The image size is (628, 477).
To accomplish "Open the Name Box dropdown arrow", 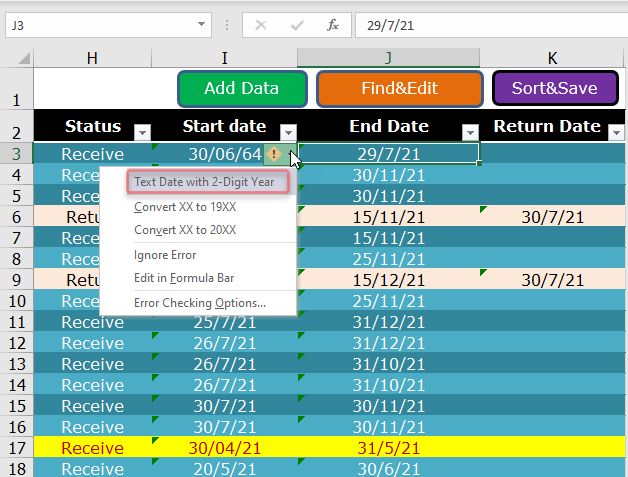I will point(203,24).
